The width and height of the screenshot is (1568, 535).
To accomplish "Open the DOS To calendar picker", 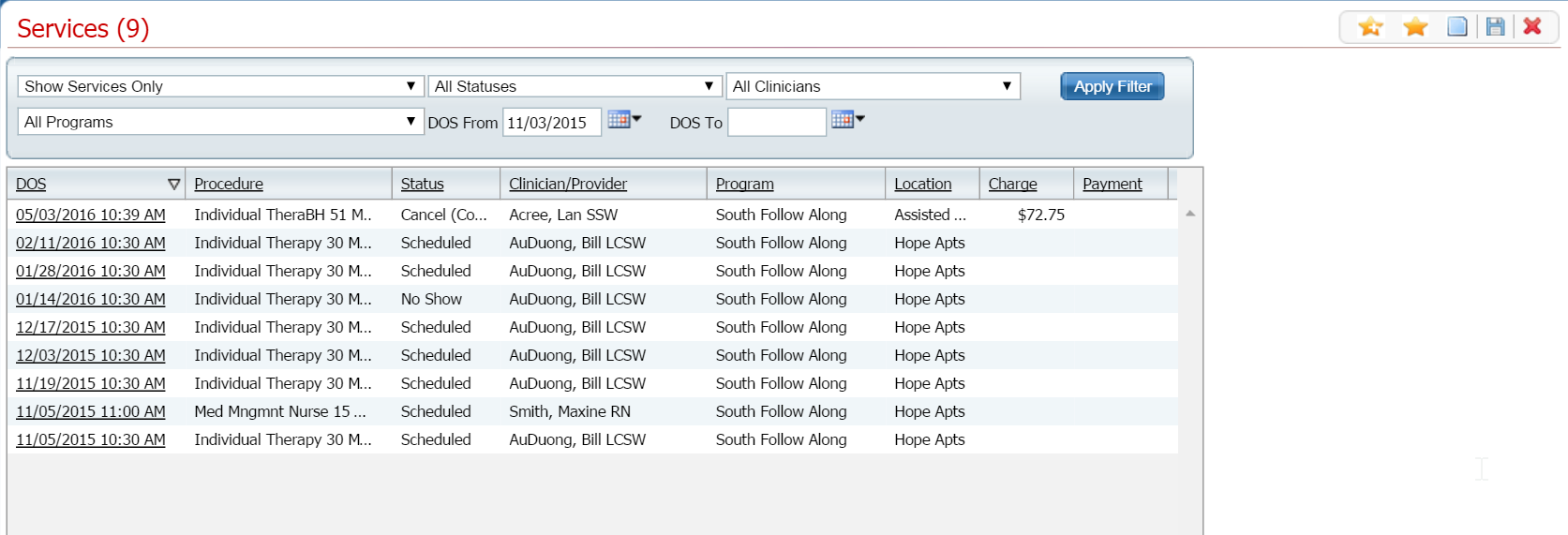I will (847, 120).
